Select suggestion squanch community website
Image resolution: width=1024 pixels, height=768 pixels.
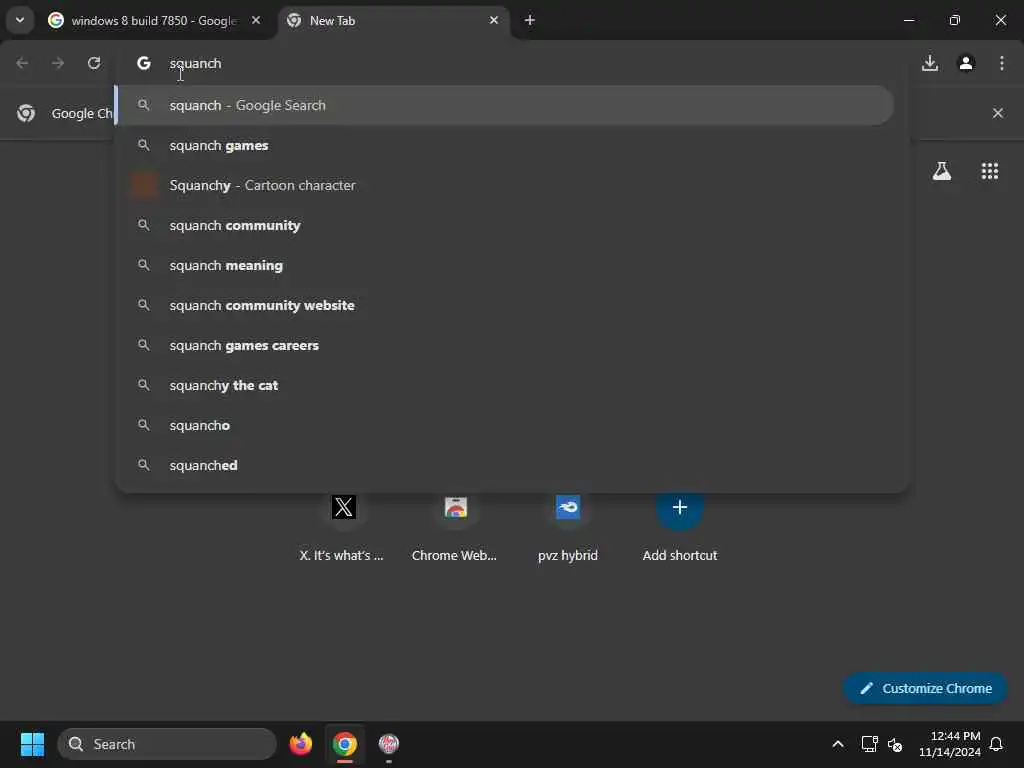504,305
